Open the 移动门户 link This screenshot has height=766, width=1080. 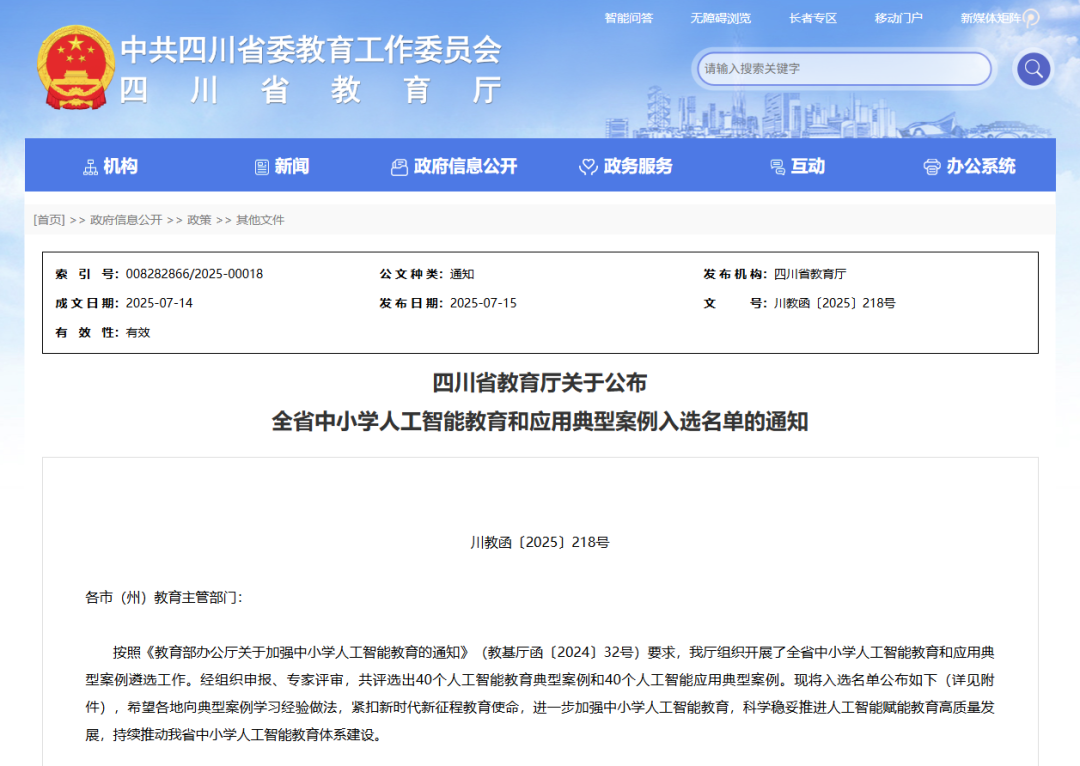click(898, 18)
